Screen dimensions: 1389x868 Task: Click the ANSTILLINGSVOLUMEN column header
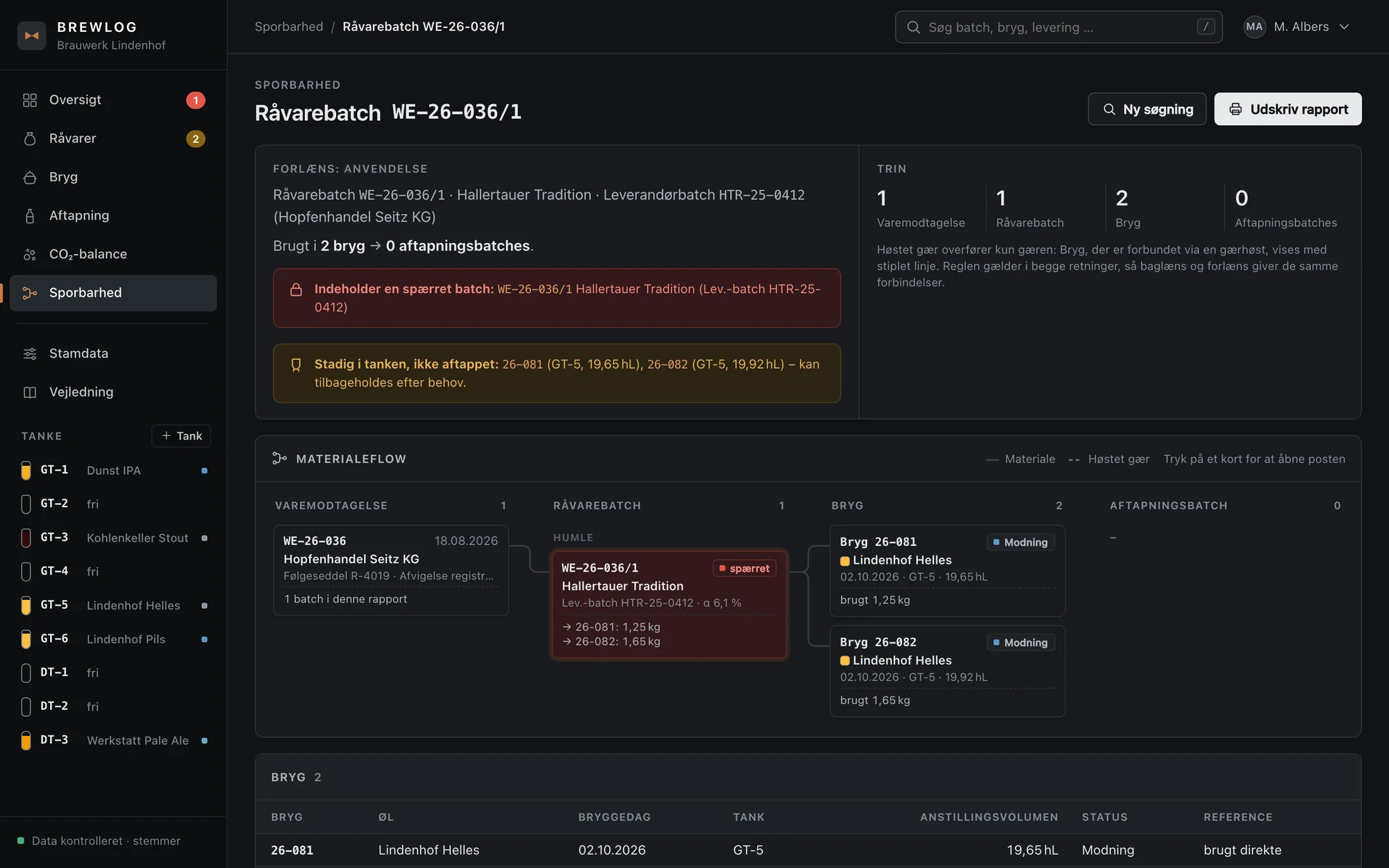[x=989, y=817]
